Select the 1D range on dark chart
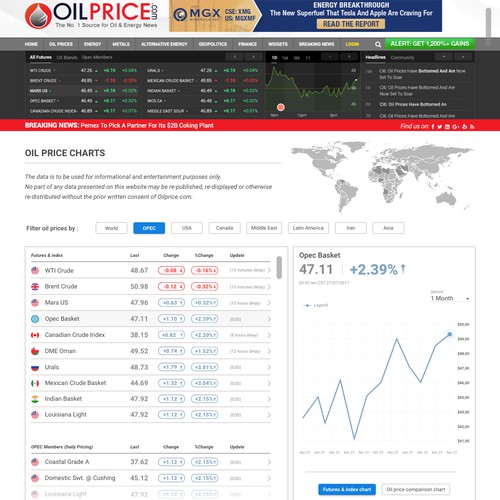The image size is (500, 500). coord(274,58)
